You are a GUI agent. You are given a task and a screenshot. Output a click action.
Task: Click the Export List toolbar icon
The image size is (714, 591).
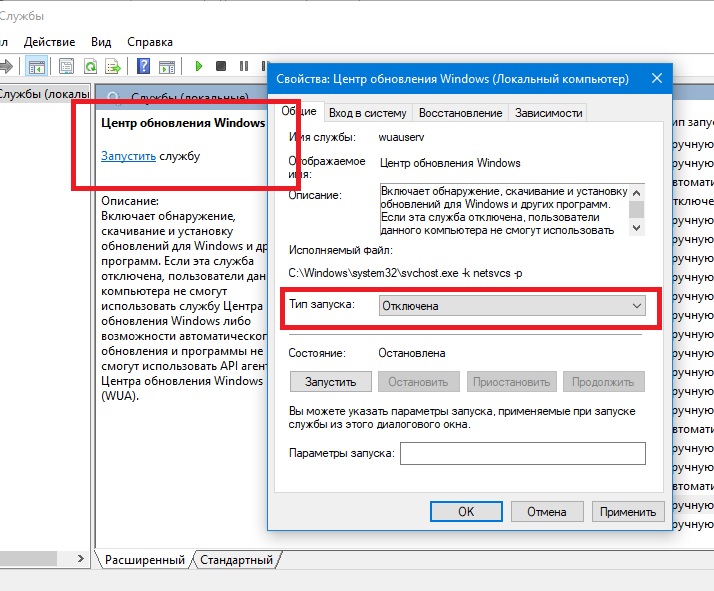pos(113,66)
